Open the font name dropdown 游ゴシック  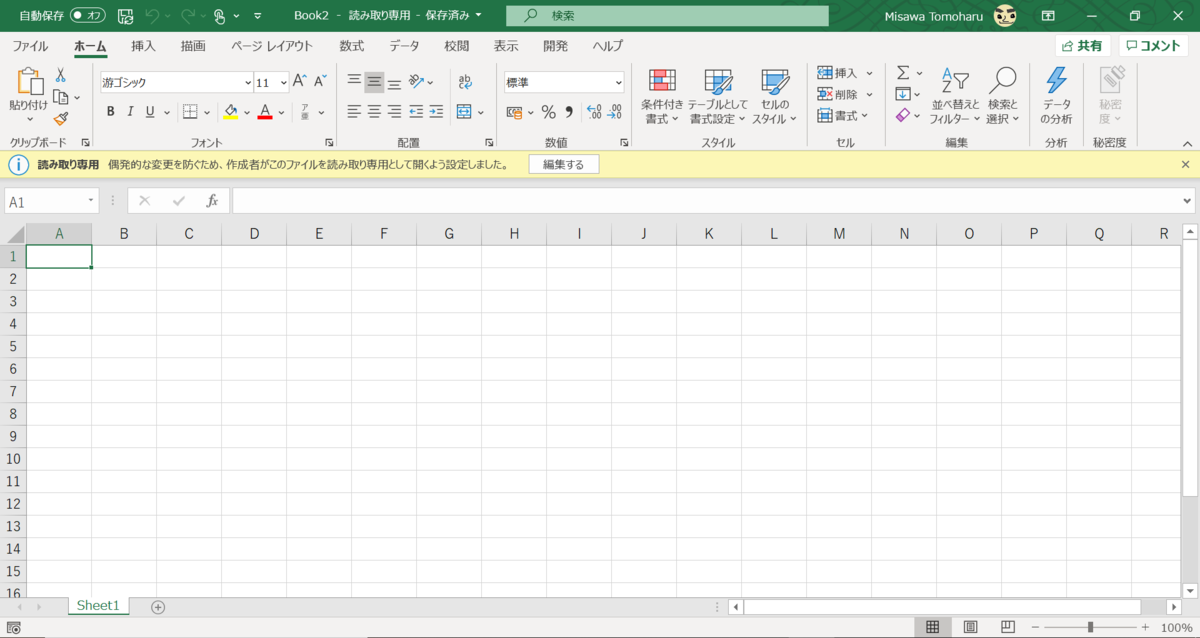point(248,83)
